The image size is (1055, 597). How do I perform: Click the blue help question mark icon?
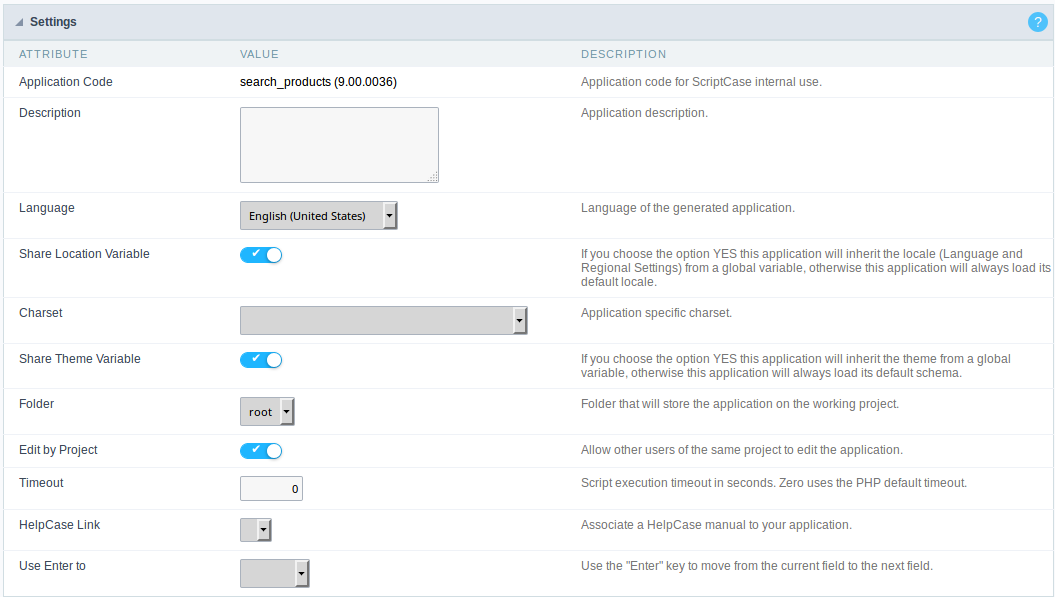click(x=1037, y=21)
